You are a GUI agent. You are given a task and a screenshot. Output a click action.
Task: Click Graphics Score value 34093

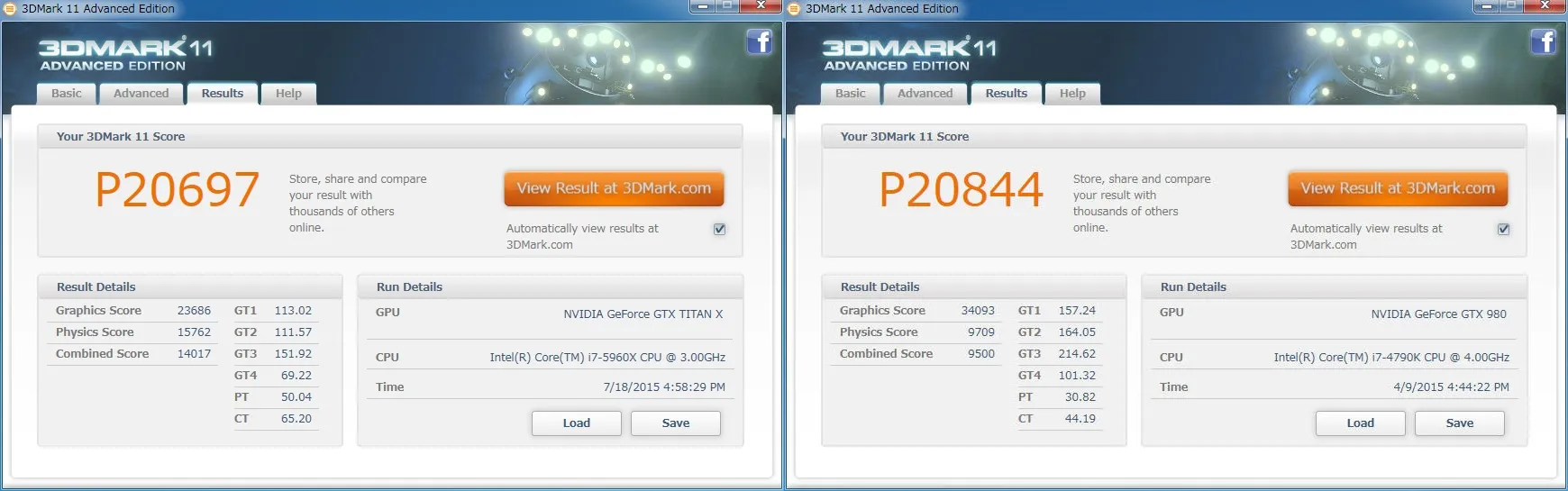tap(978, 311)
